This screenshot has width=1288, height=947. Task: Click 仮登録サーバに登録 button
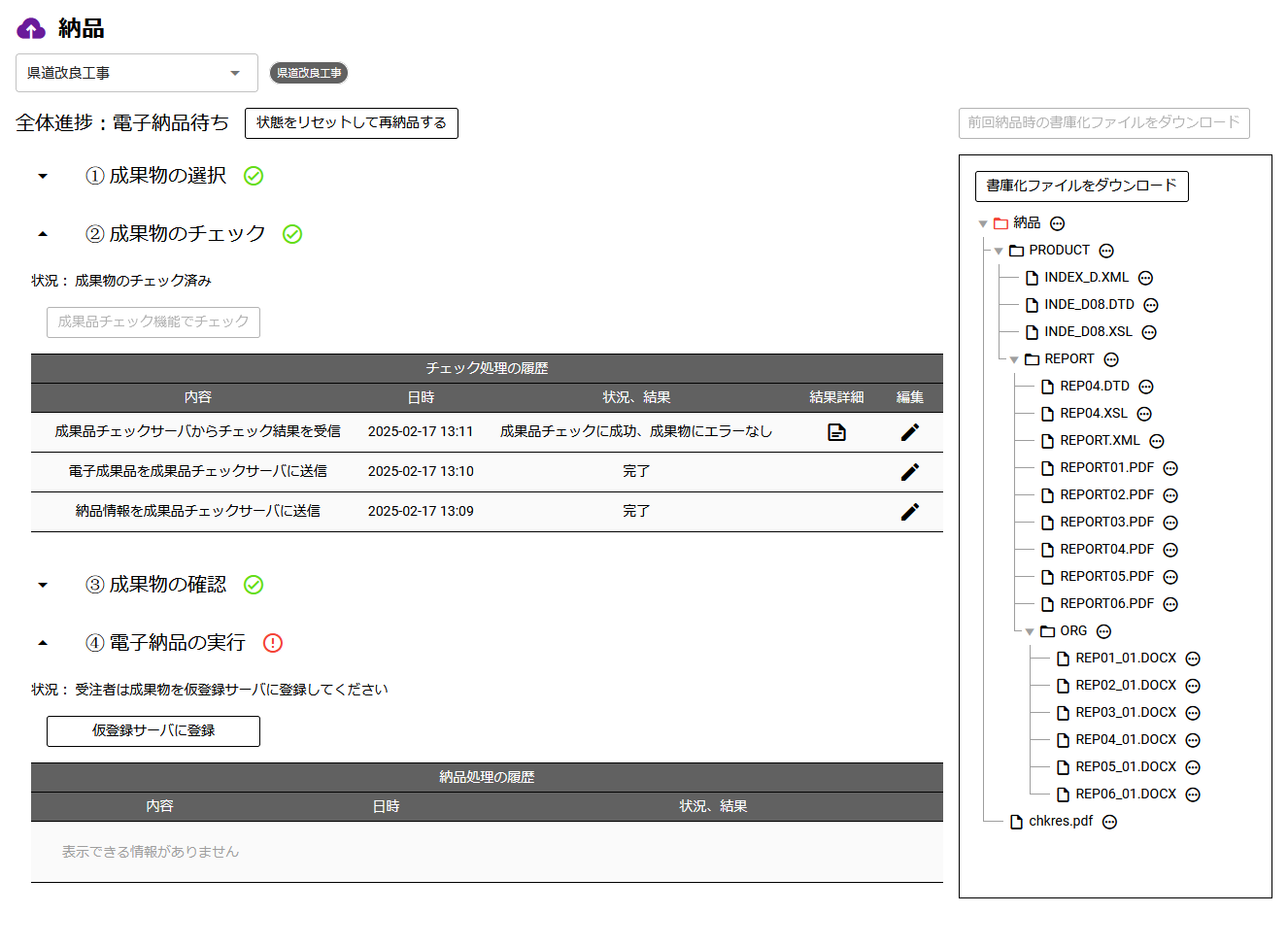click(x=153, y=731)
